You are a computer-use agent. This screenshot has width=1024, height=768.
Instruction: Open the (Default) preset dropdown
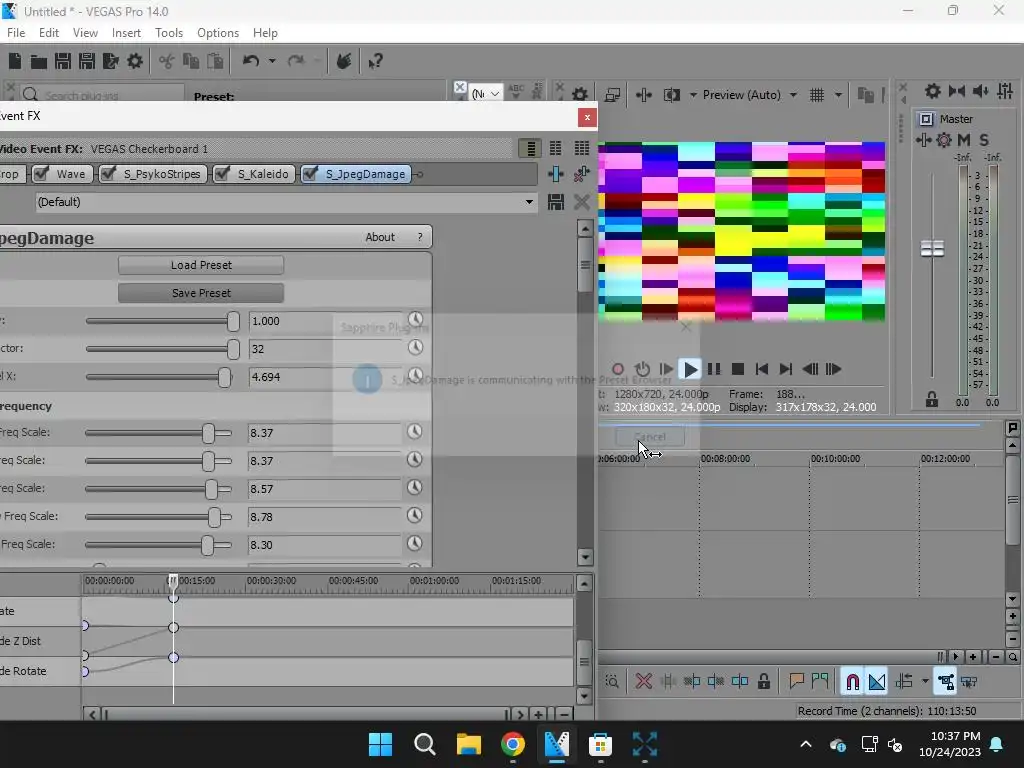pyautogui.click(x=529, y=202)
